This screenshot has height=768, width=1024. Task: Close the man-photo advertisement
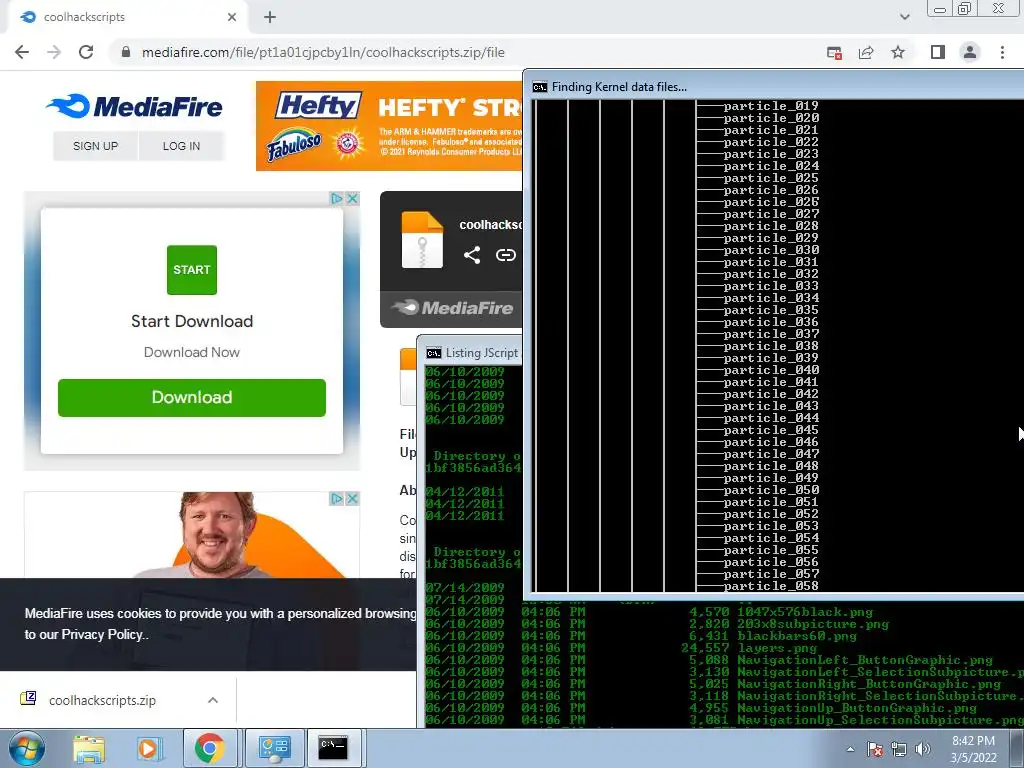(353, 499)
